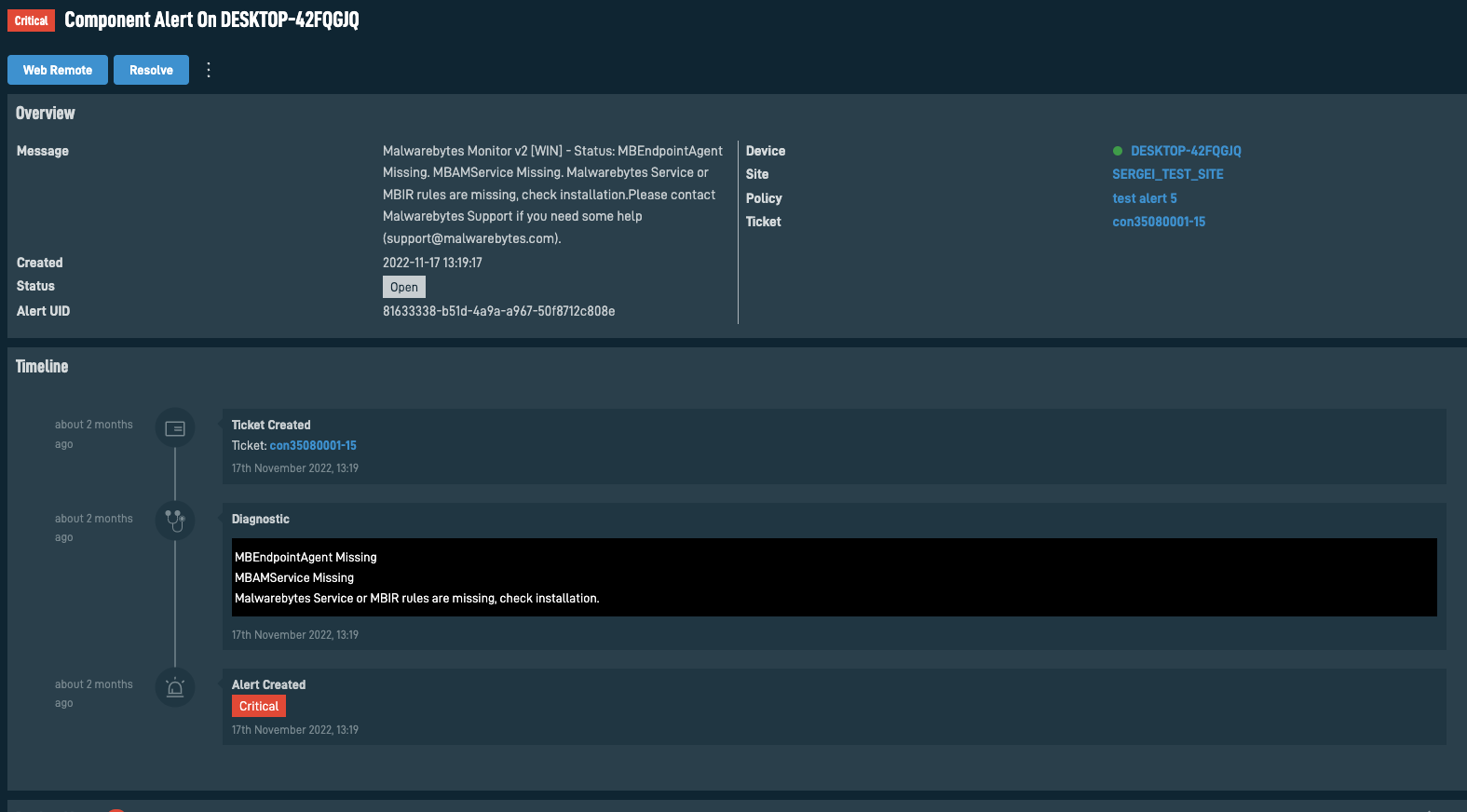The height and width of the screenshot is (812, 1467).
Task: Click the 'Malwarebytes Service or MBIR rules' line
Action: pyautogui.click(x=417, y=598)
